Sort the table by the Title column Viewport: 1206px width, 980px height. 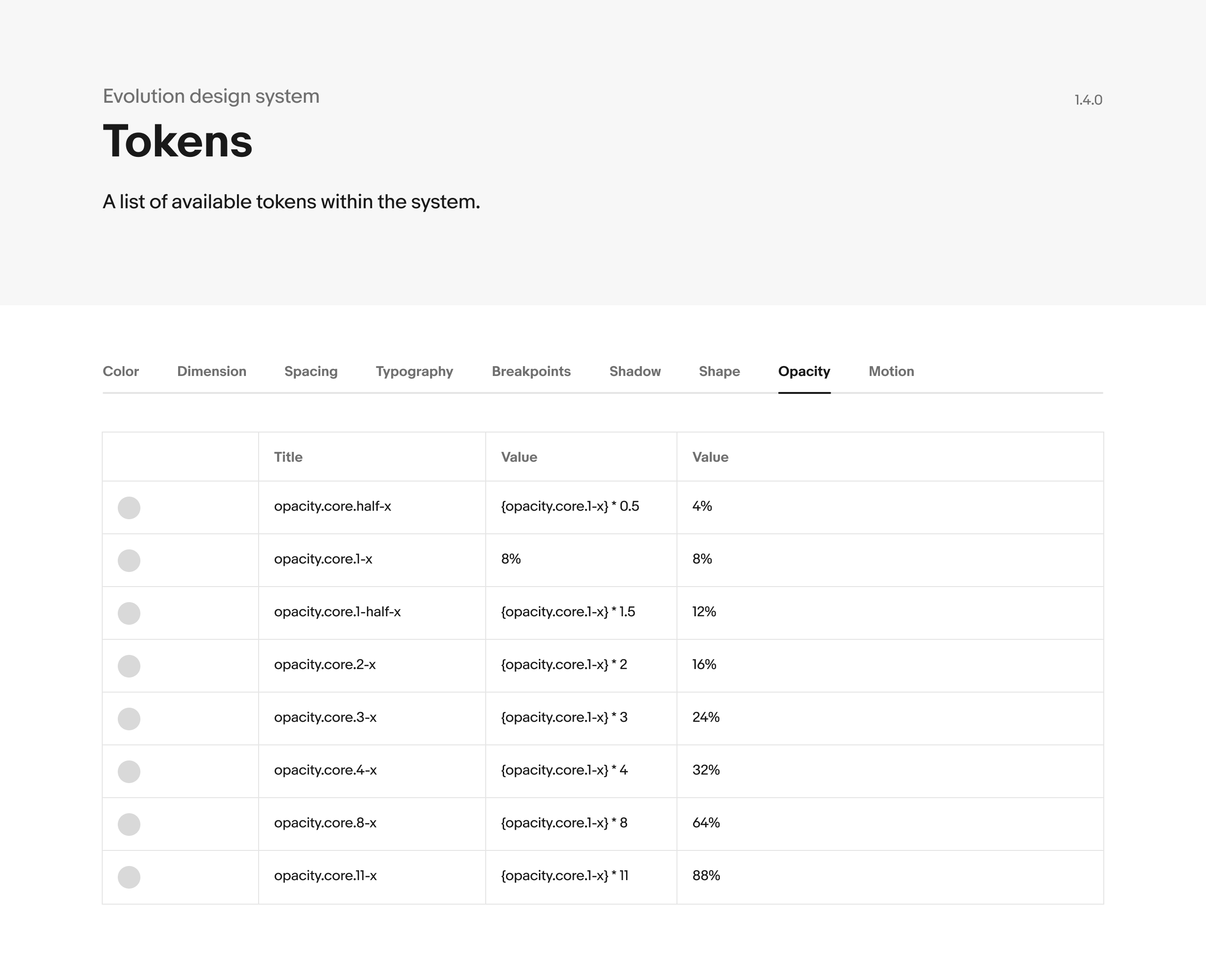pos(288,457)
